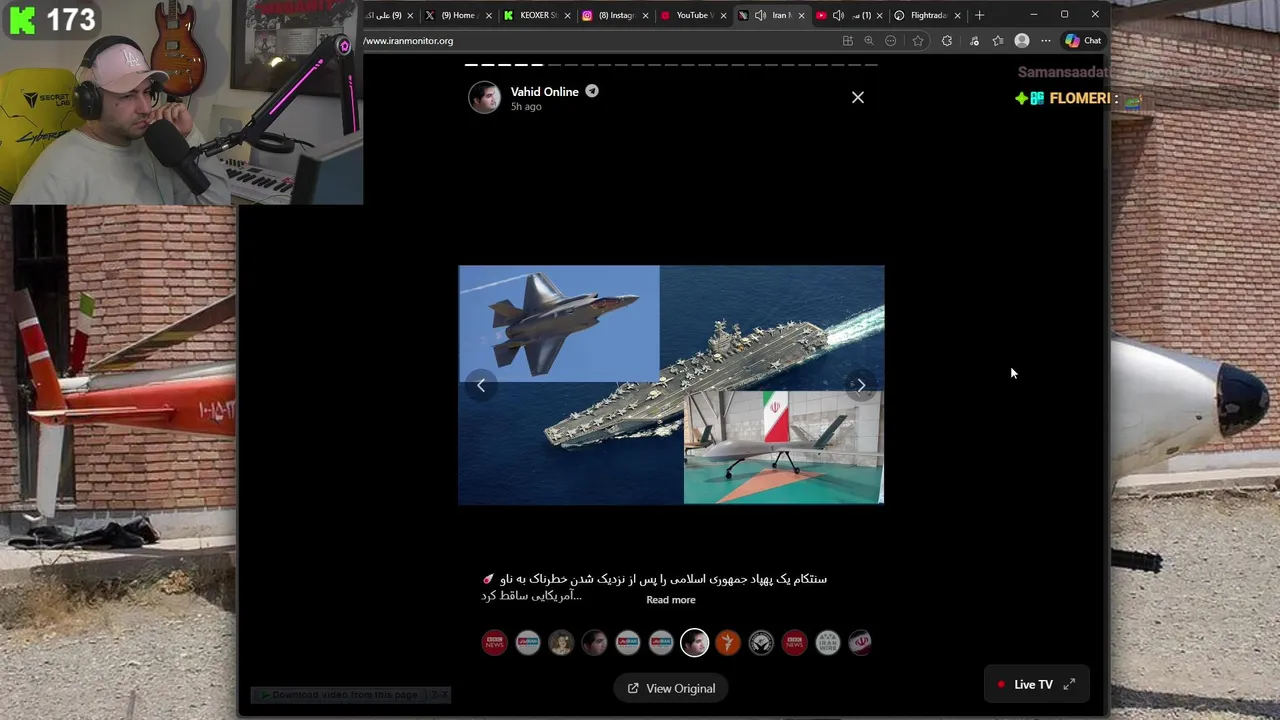
Task: Close the Vahid Online story viewer
Action: 858,97
